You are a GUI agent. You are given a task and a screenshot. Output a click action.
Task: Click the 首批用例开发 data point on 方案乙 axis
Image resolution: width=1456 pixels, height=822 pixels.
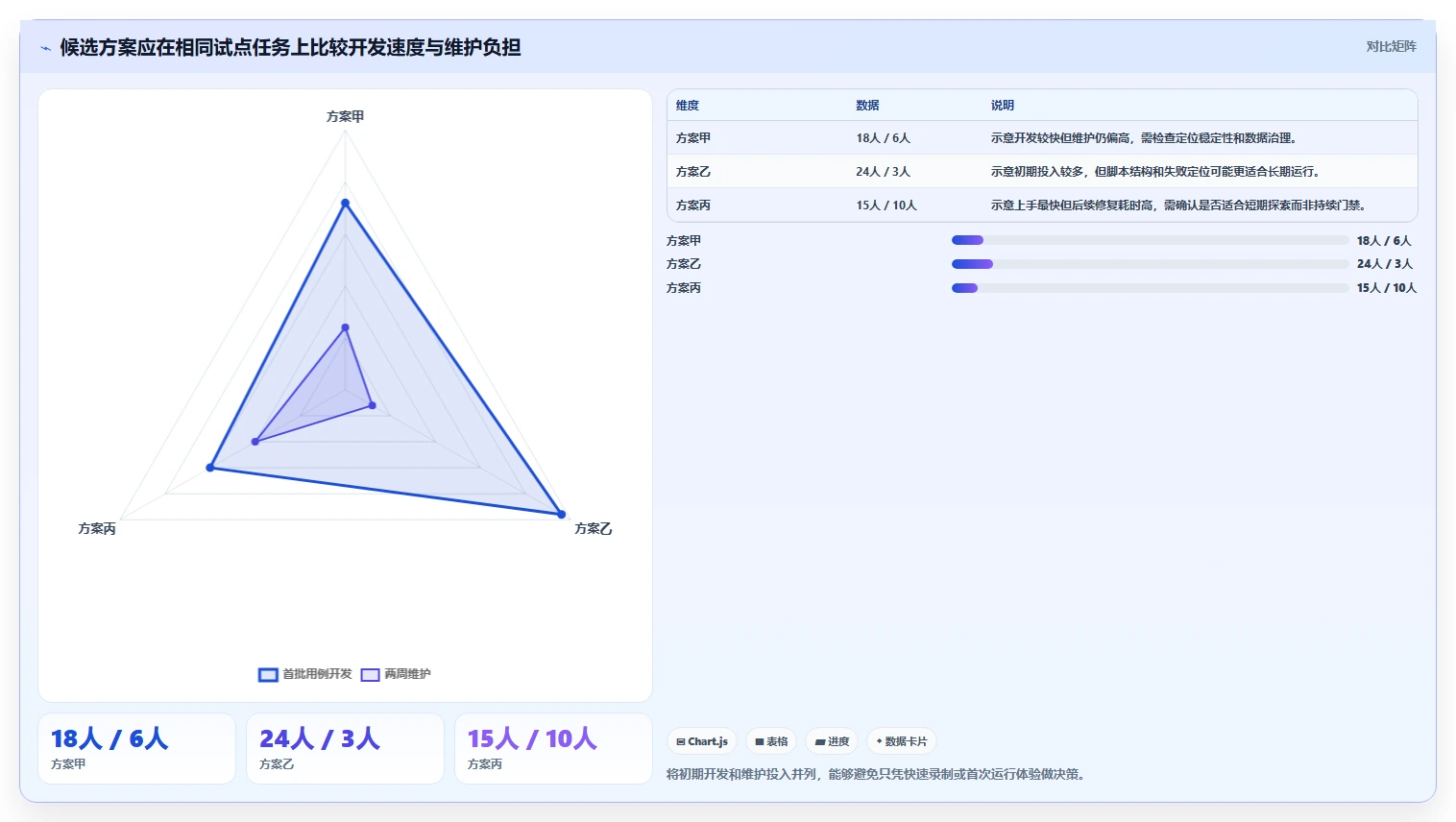point(562,515)
